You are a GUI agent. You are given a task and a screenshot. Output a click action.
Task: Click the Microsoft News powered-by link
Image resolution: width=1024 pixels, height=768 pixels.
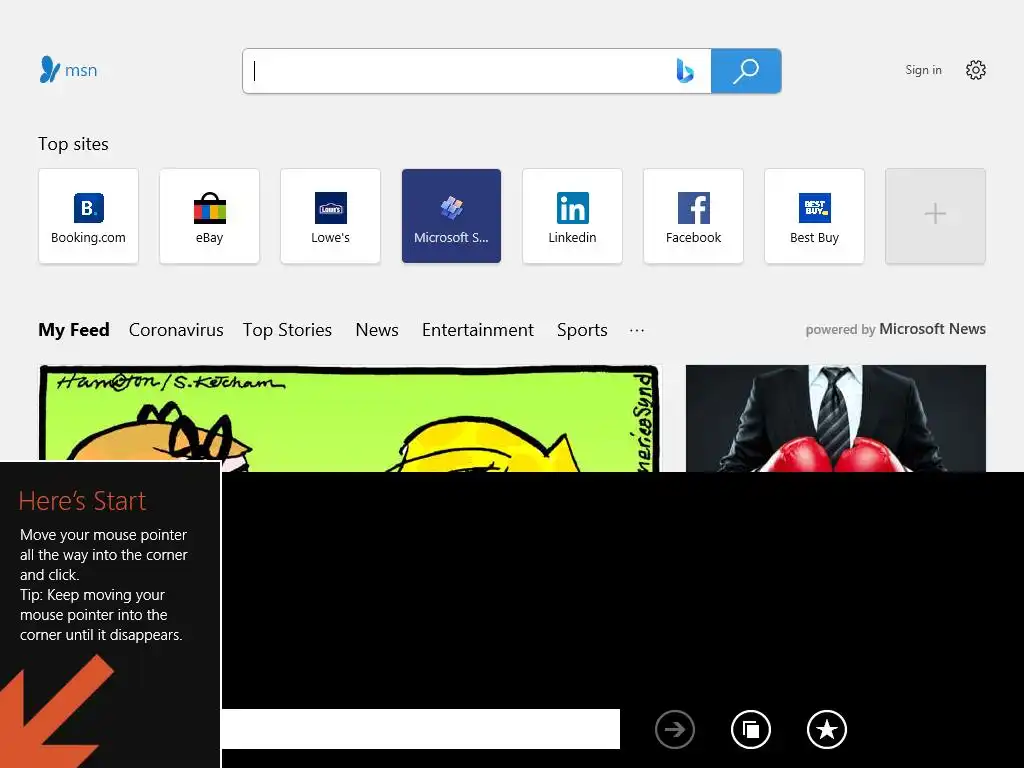click(932, 329)
